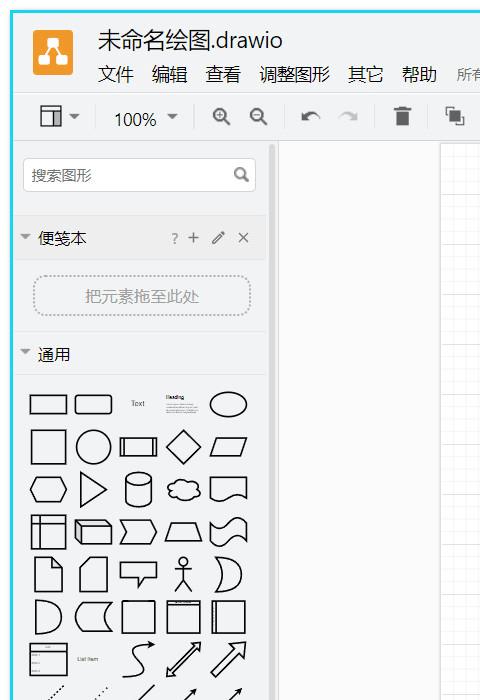480x700 pixels.
Task: Click the 搜索图形 search field
Action: pyautogui.click(x=139, y=175)
